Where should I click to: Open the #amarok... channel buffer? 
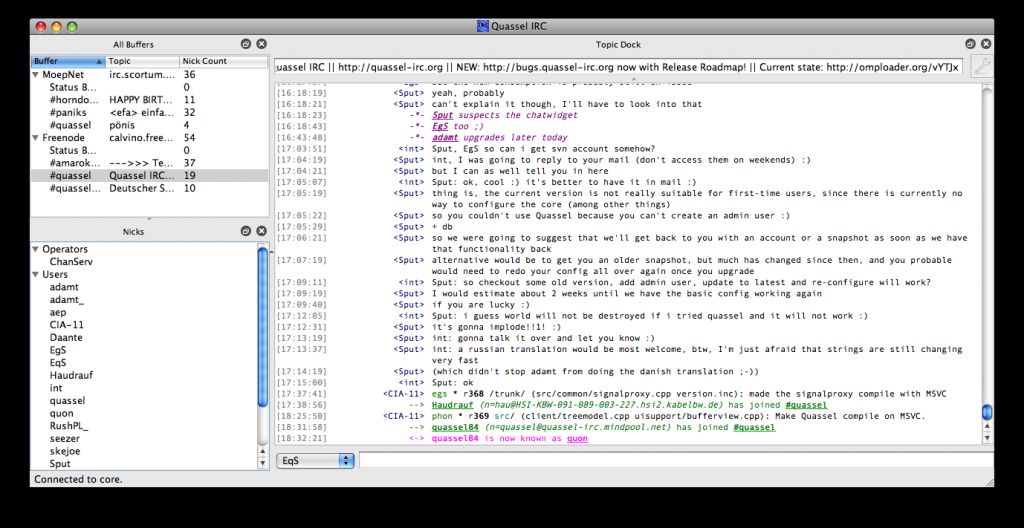point(150,163)
